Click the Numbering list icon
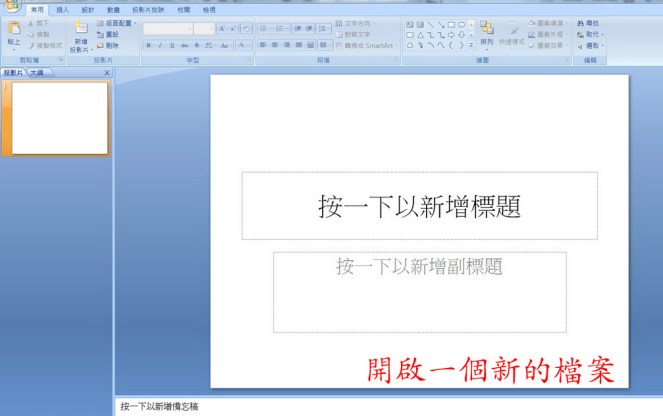Image resolution: width=663 pixels, height=416 pixels. 281,28
